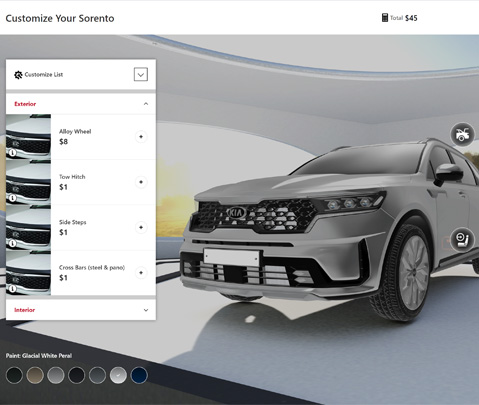This screenshot has height=405, width=479.
Task: Select the Exterior section header
Action: coord(81,104)
